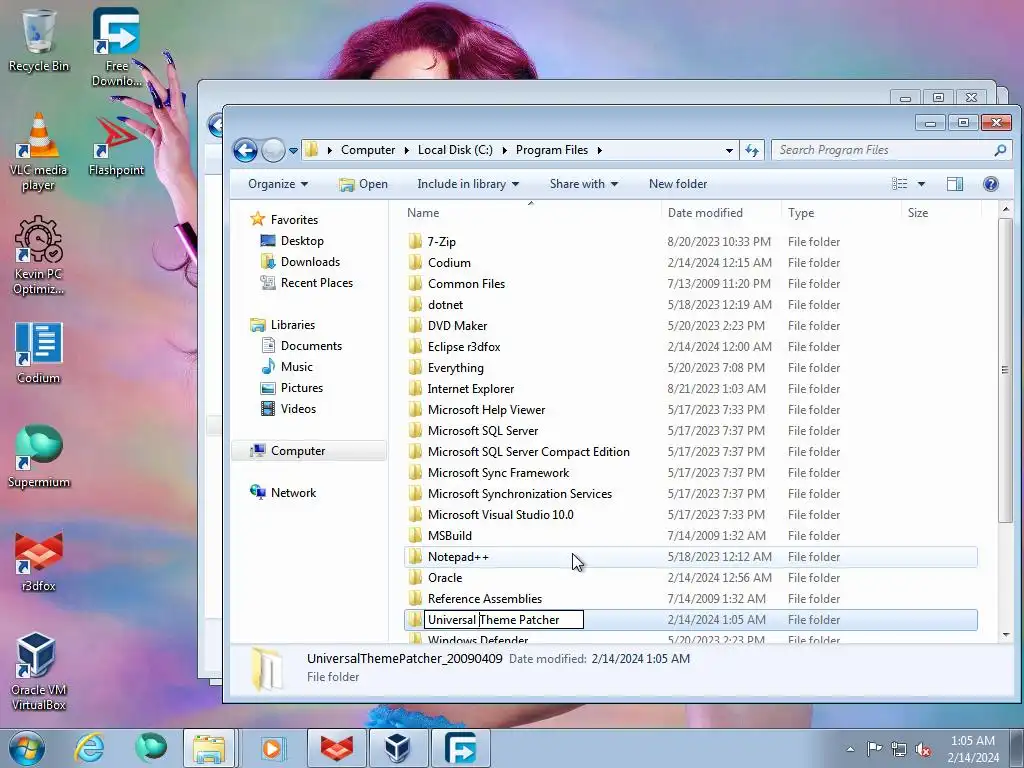Image resolution: width=1024 pixels, height=768 pixels.
Task: Select the Codium desktop shortcut
Action: (x=39, y=353)
